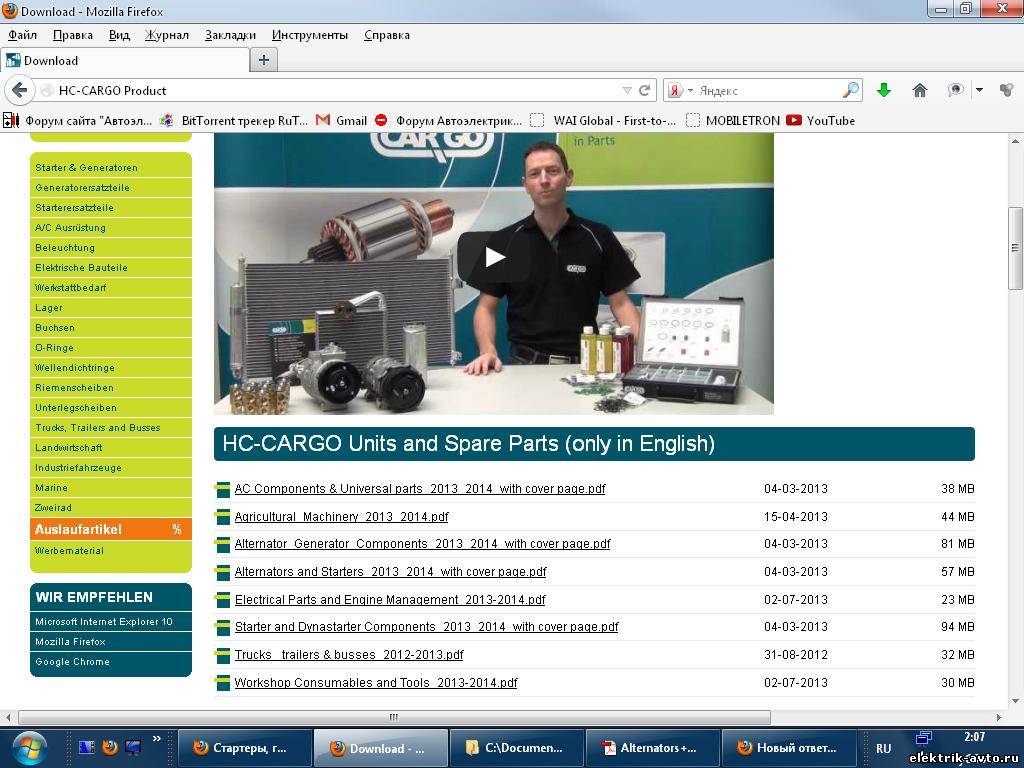Open the downloads green arrow icon
Screen dimensions: 1024x768
(884, 90)
